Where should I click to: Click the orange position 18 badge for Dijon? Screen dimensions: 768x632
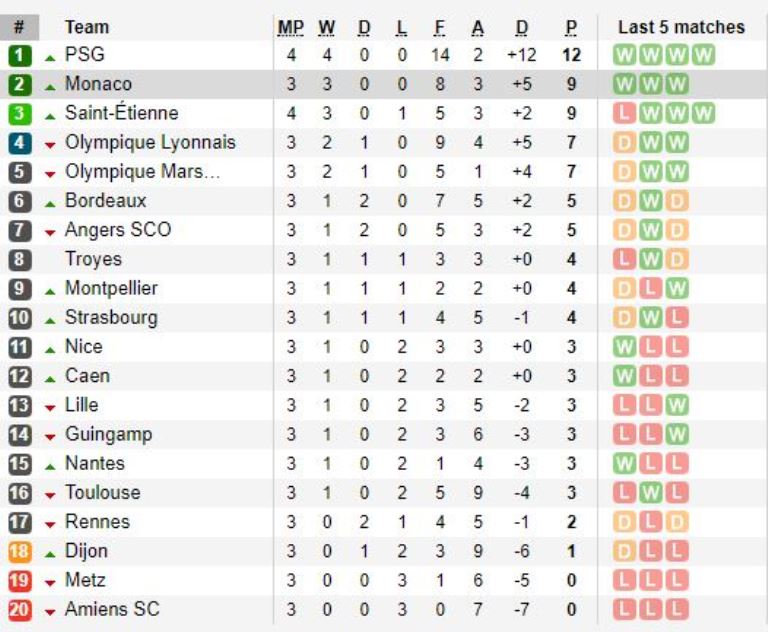(x=20, y=552)
